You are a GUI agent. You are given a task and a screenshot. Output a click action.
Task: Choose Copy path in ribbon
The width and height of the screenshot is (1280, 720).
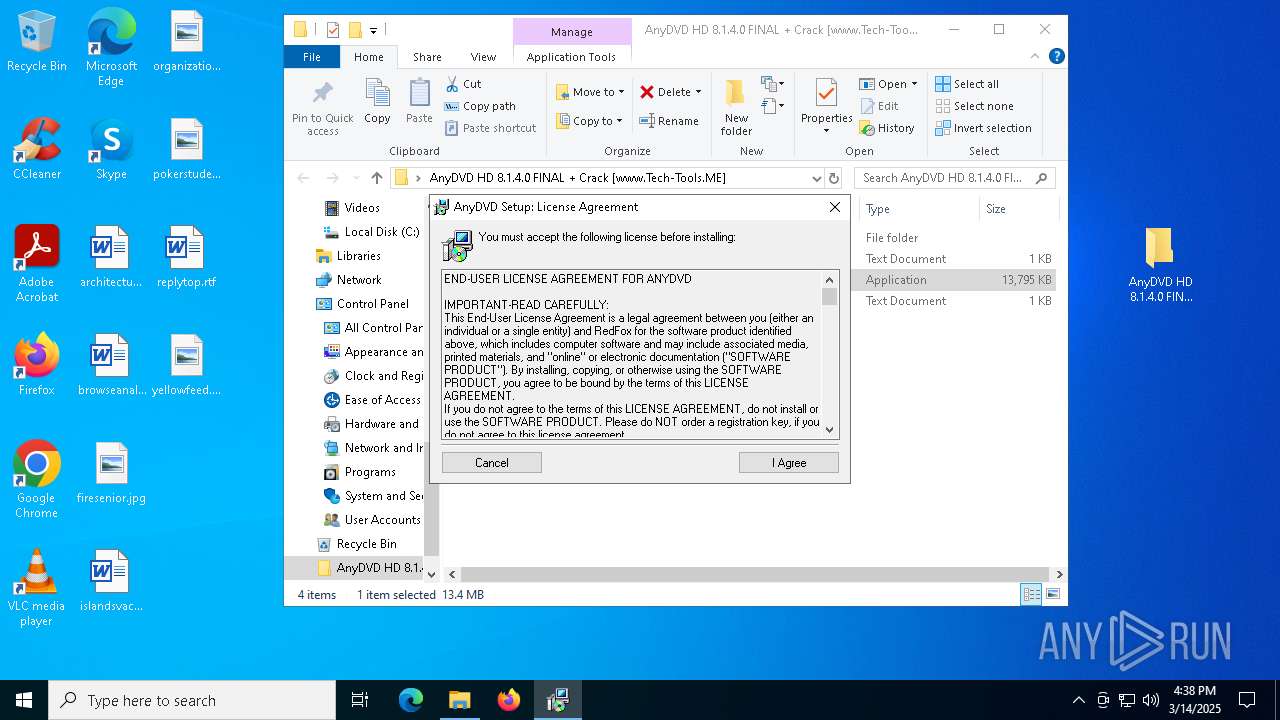pyautogui.click(x=480, y=106)
